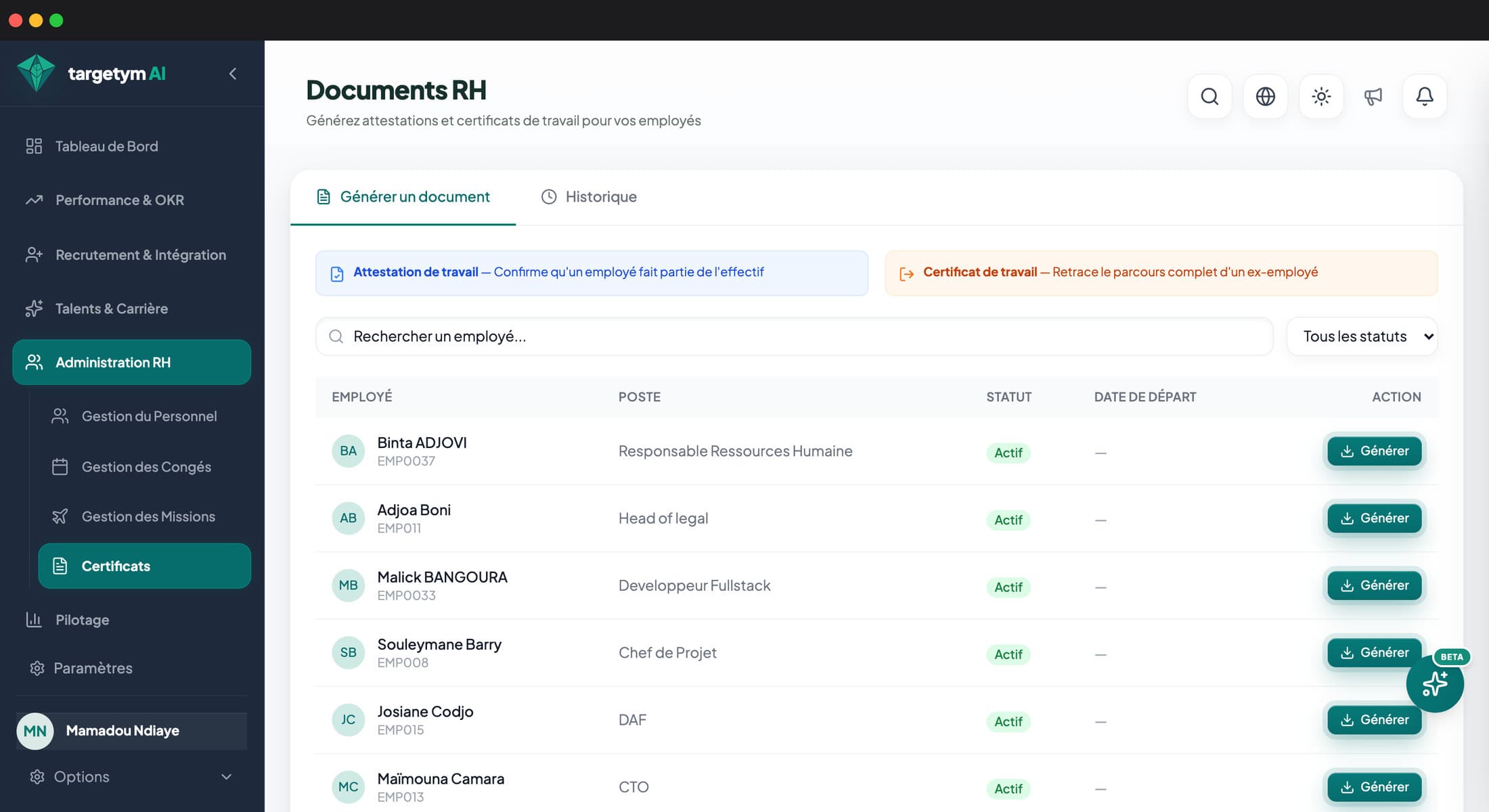This screenshot has height=812, width=1489.
Task: Open Recrutement & Intégration menu
Action: click(x=131, y=255)
